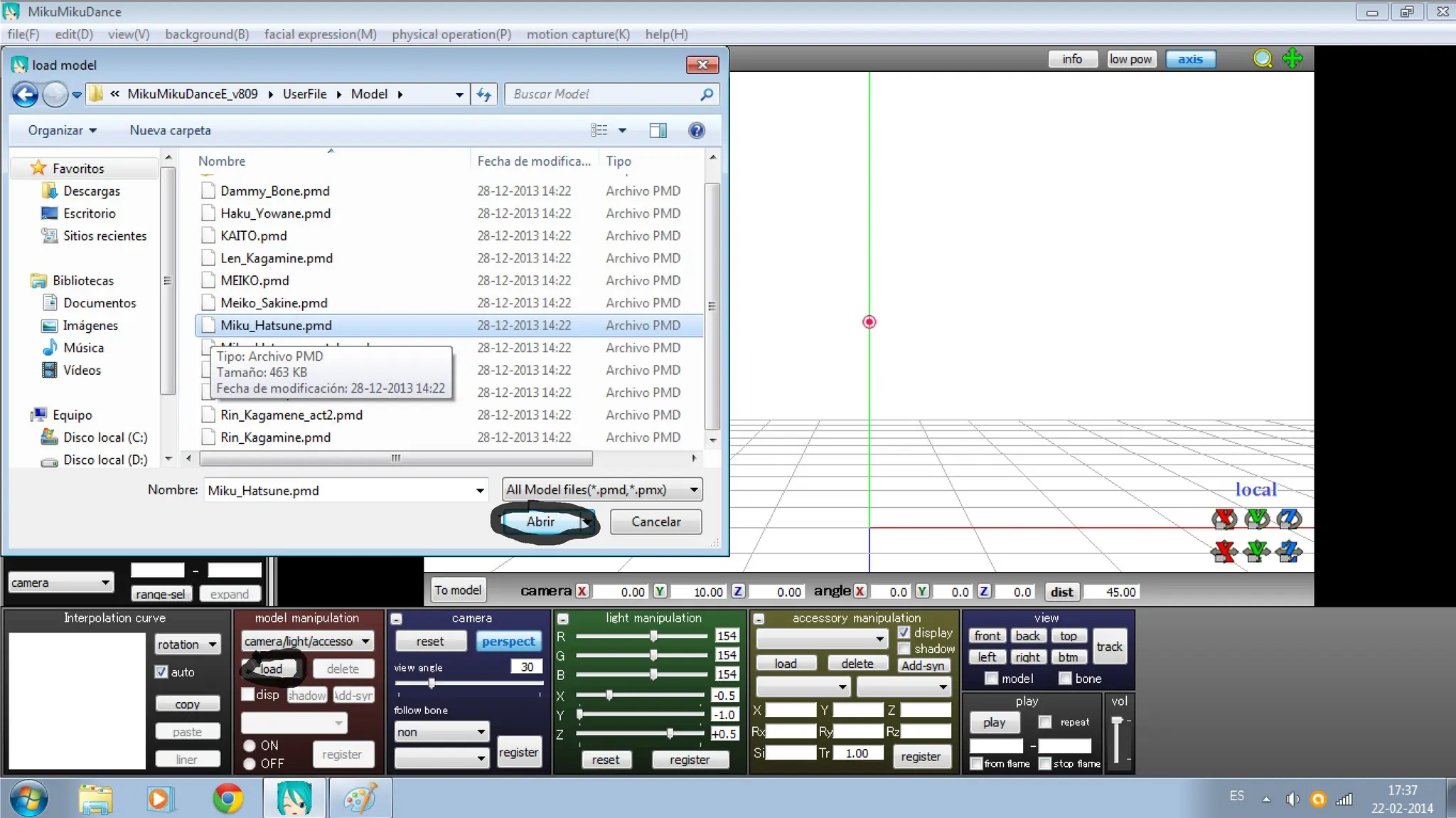Click the red X move axis icon
1456x818 pixels.
(x=1224, y=551)
